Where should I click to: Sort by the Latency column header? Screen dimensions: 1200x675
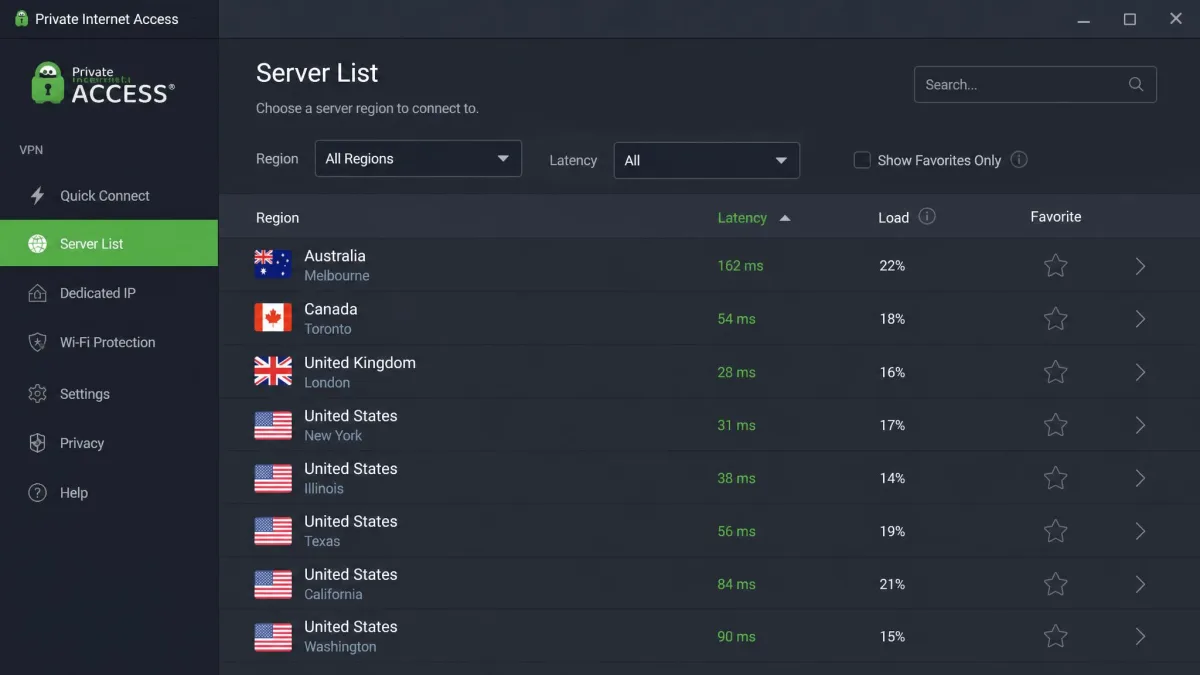pyautogui.click(x=742, y=218)
